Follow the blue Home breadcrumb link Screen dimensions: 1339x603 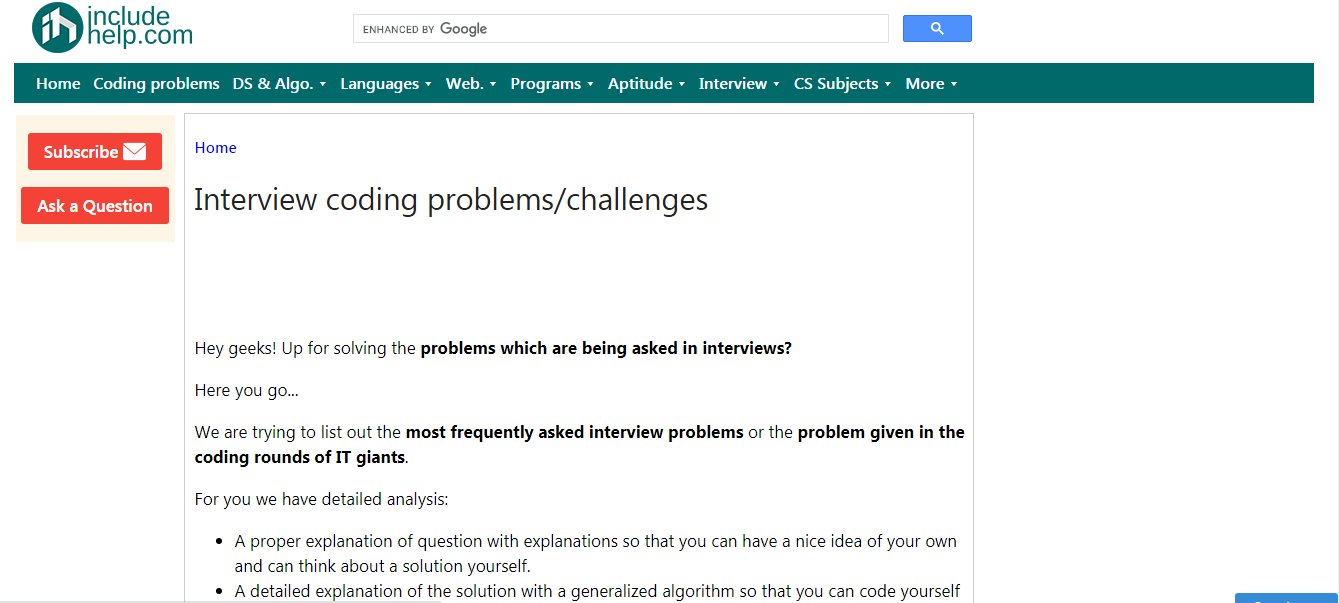(x=216, y=148)
